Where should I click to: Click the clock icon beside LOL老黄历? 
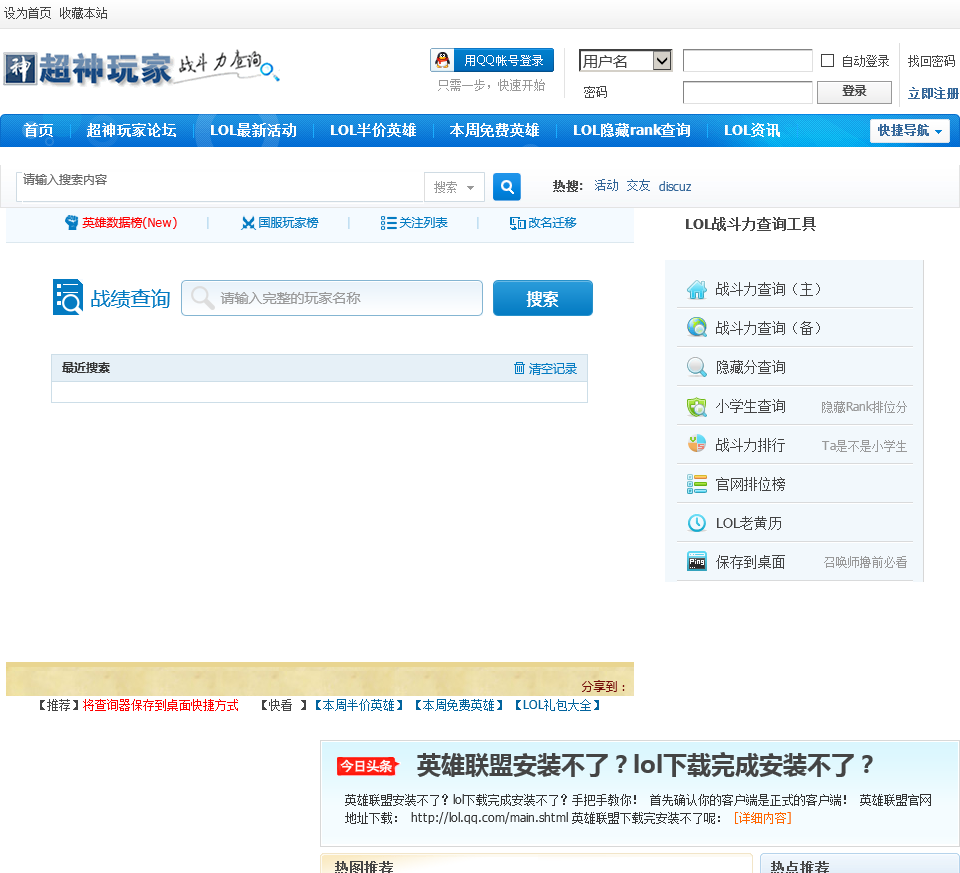[x=697, y=523]
